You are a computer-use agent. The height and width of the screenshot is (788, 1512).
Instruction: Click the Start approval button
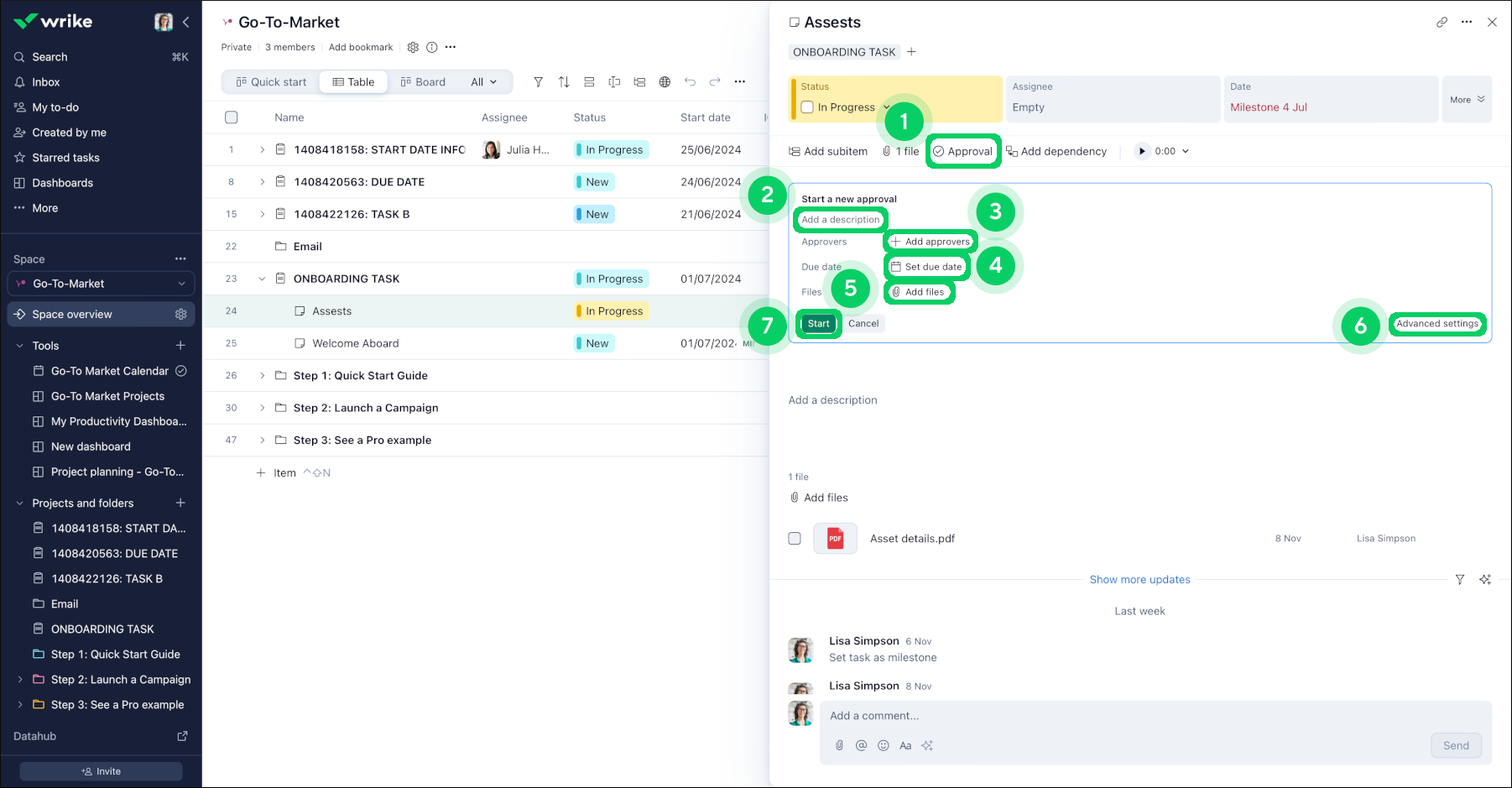(818, 324)
